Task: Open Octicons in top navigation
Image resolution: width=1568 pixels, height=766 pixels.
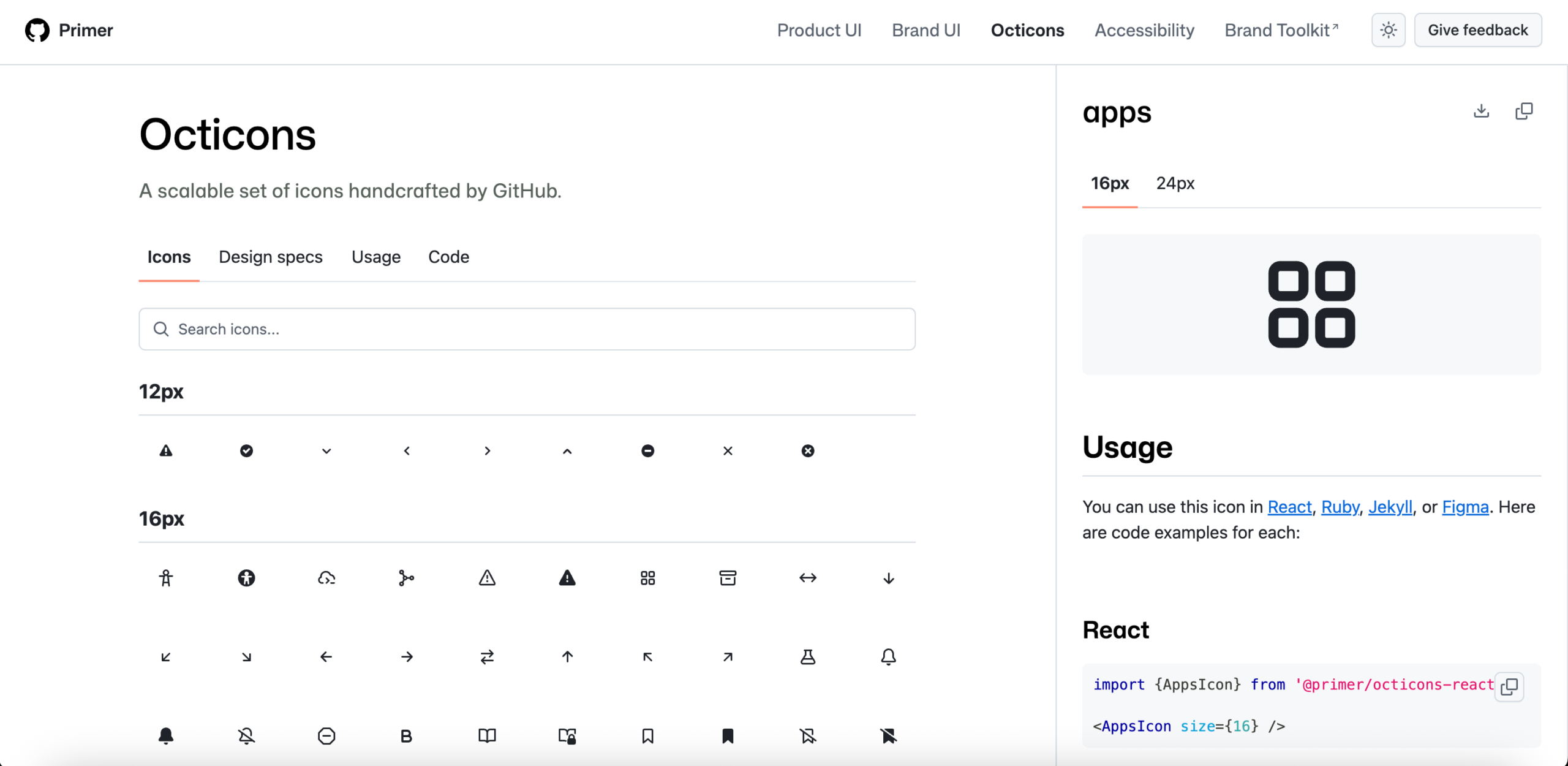Action: click(x=1027, y=30)
